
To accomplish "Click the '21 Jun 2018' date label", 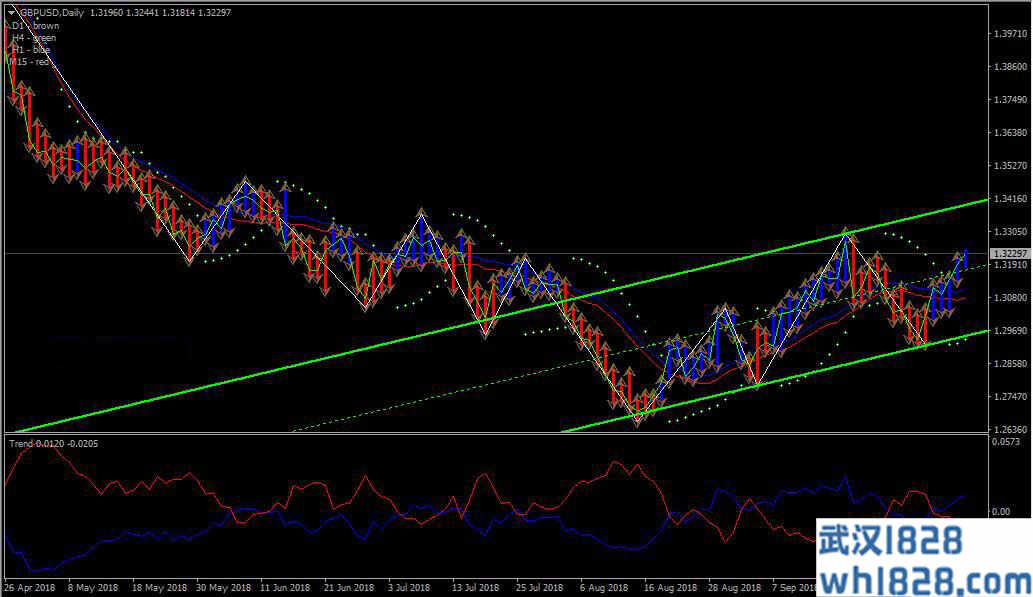I will tap(349, 587).
